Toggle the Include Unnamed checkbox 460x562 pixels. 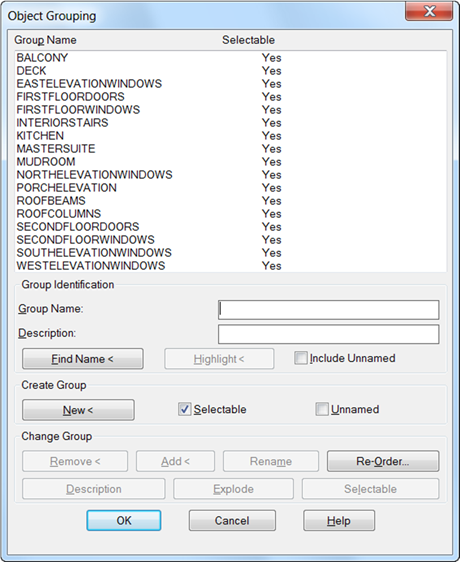[300, 358]
